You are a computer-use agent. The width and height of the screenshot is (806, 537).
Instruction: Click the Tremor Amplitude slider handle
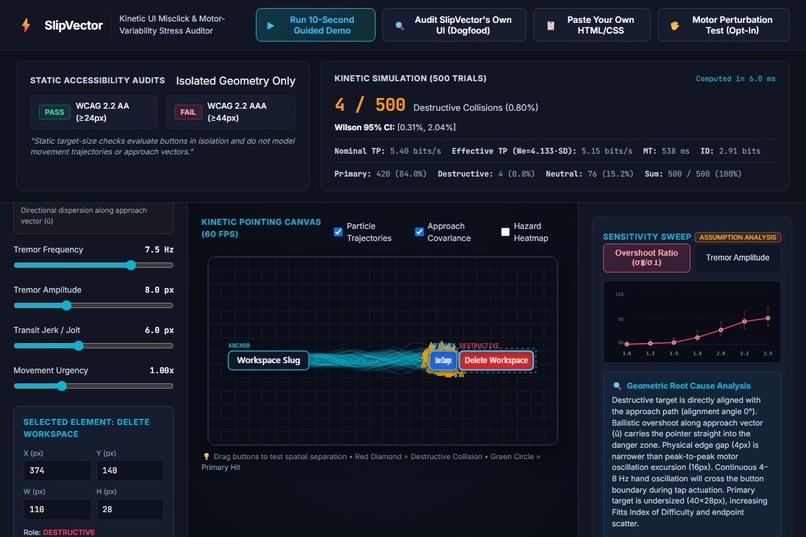pos(66,305)
